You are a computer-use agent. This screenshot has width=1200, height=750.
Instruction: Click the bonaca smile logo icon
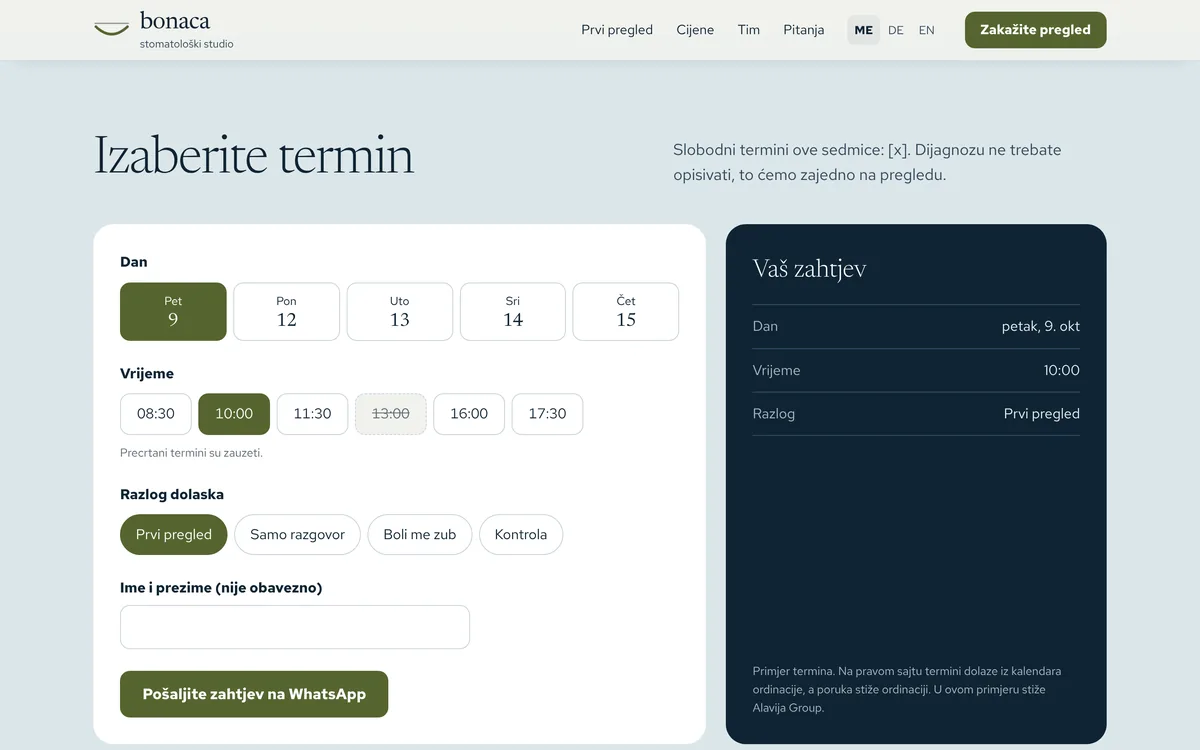tap(112, 29)
